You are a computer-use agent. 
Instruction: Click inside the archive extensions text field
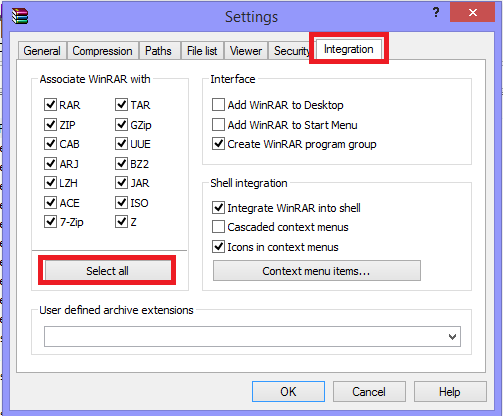tap(245, 337)
